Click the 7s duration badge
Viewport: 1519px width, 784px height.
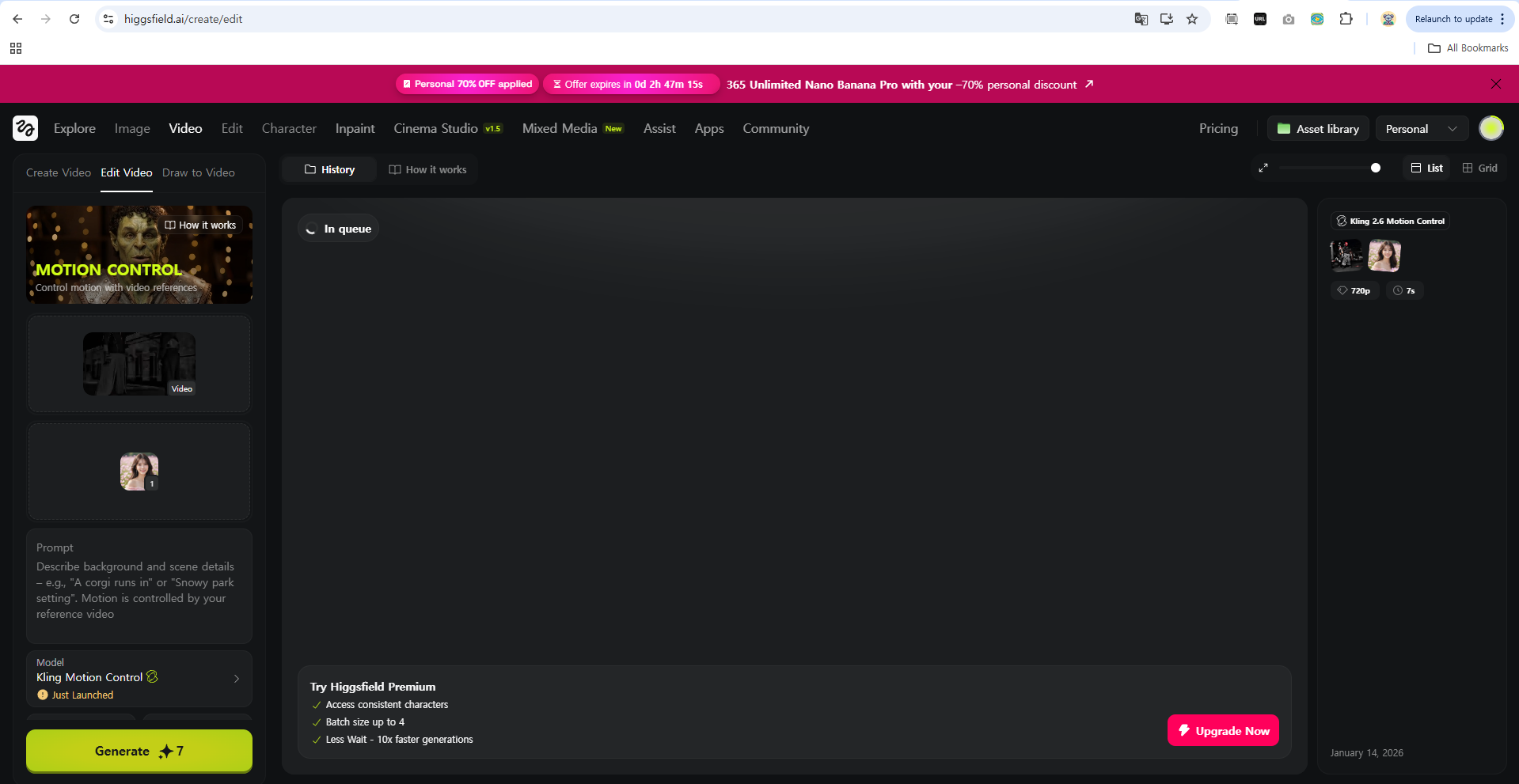click(x=1404, y=290)
